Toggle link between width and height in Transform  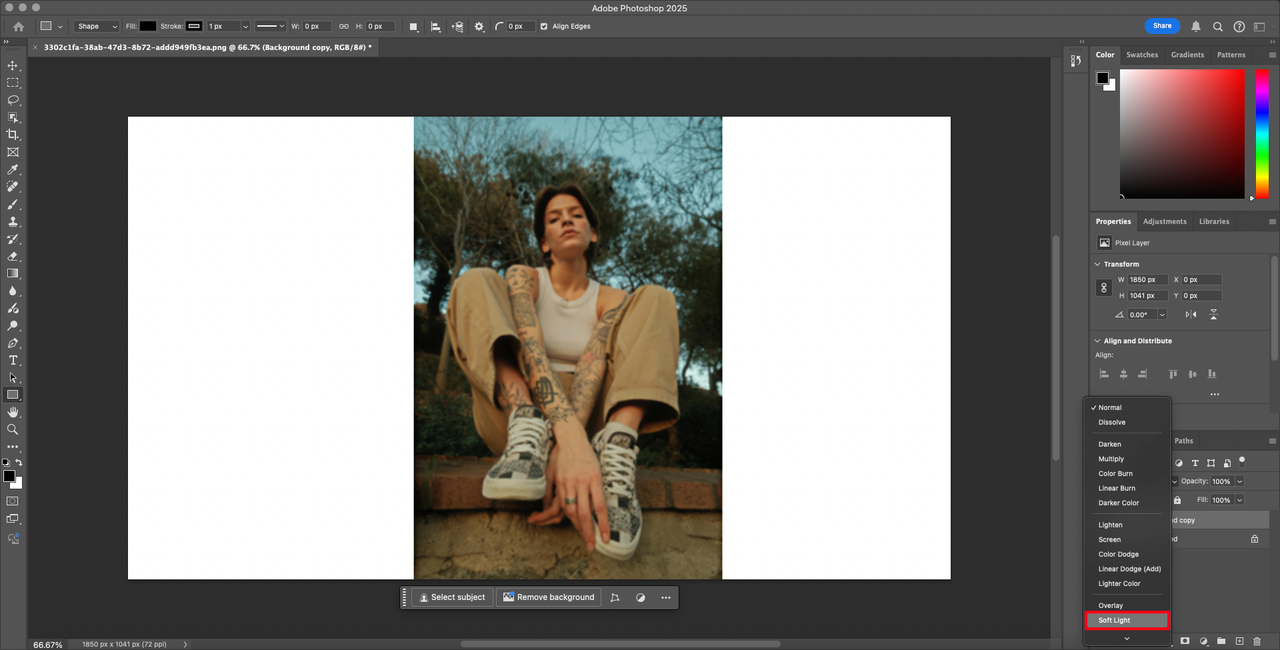pos(1104,288)
